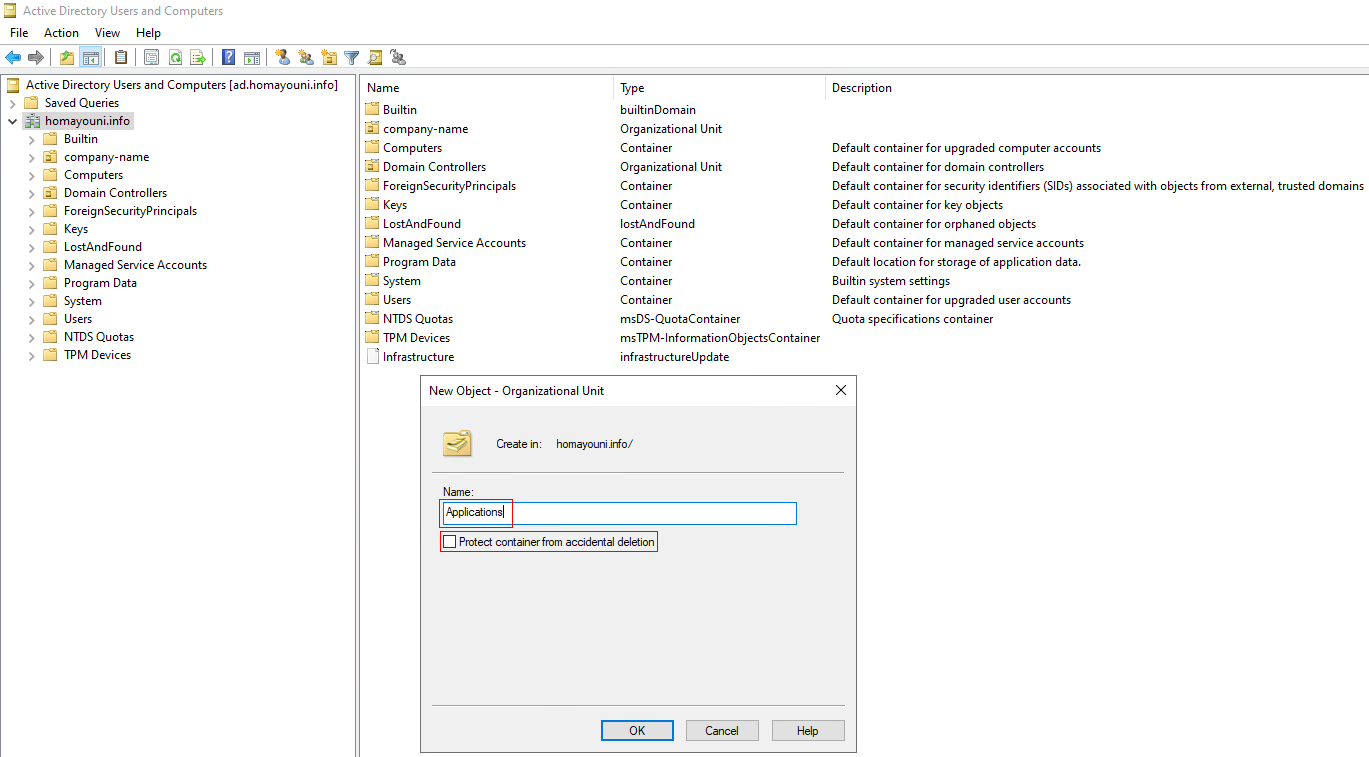Click the Saved Queries folder icon
The width and height of the screenshot is (1369, 757).
pos(32,103)
